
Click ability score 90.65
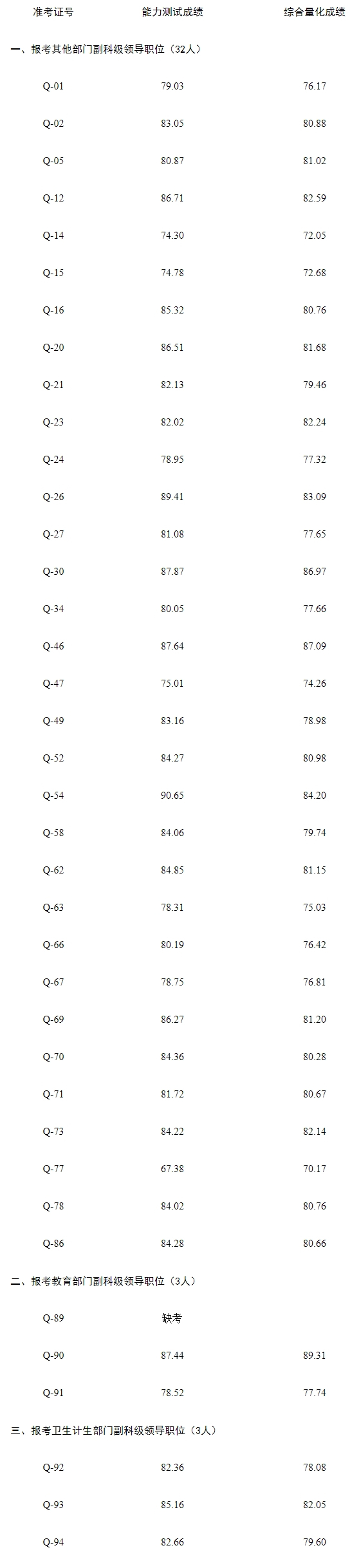pos(172,796)
